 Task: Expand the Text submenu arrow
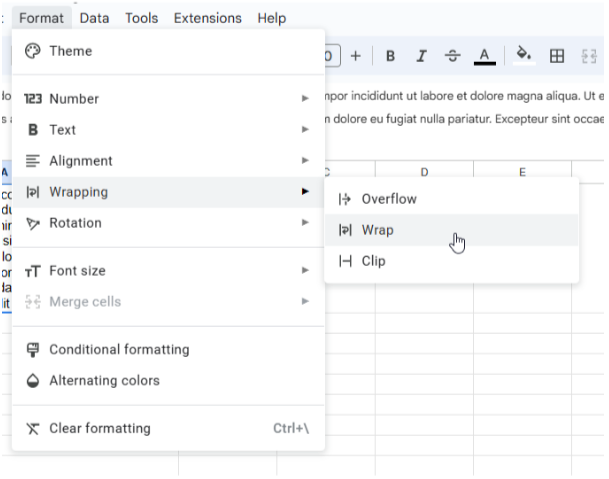(305, 129)
